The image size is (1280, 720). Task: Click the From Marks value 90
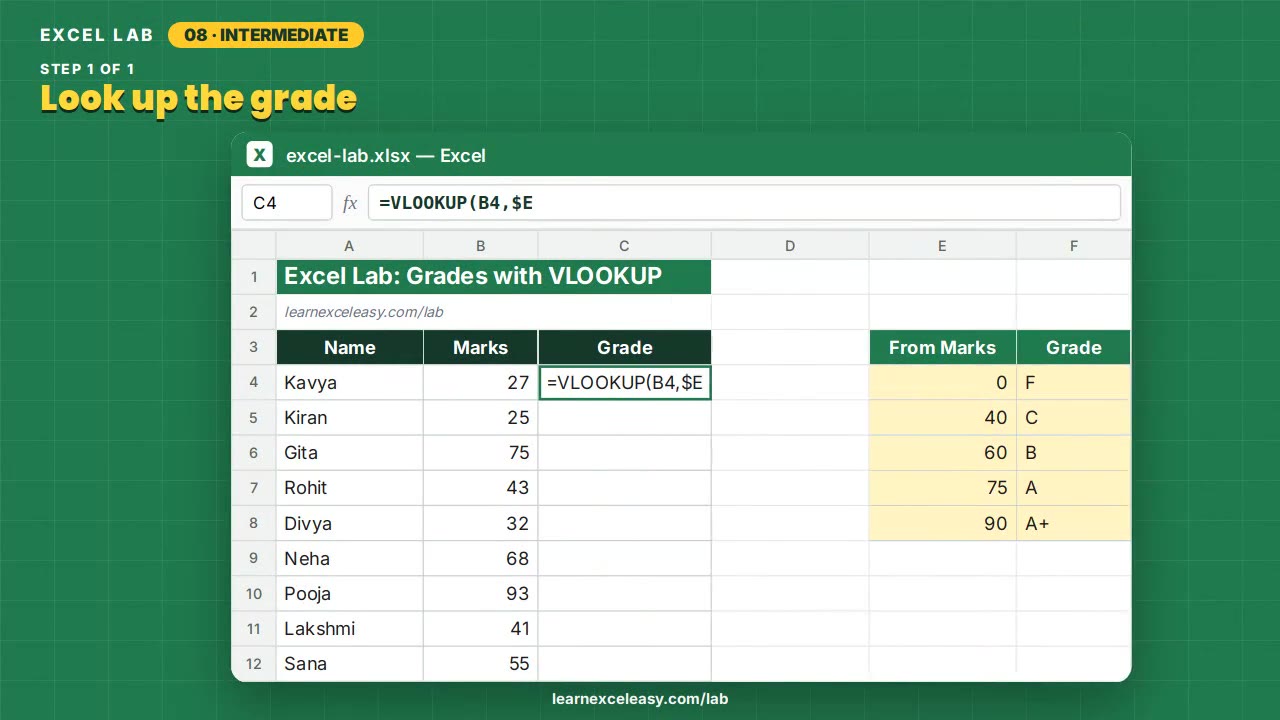click(942, 523)
